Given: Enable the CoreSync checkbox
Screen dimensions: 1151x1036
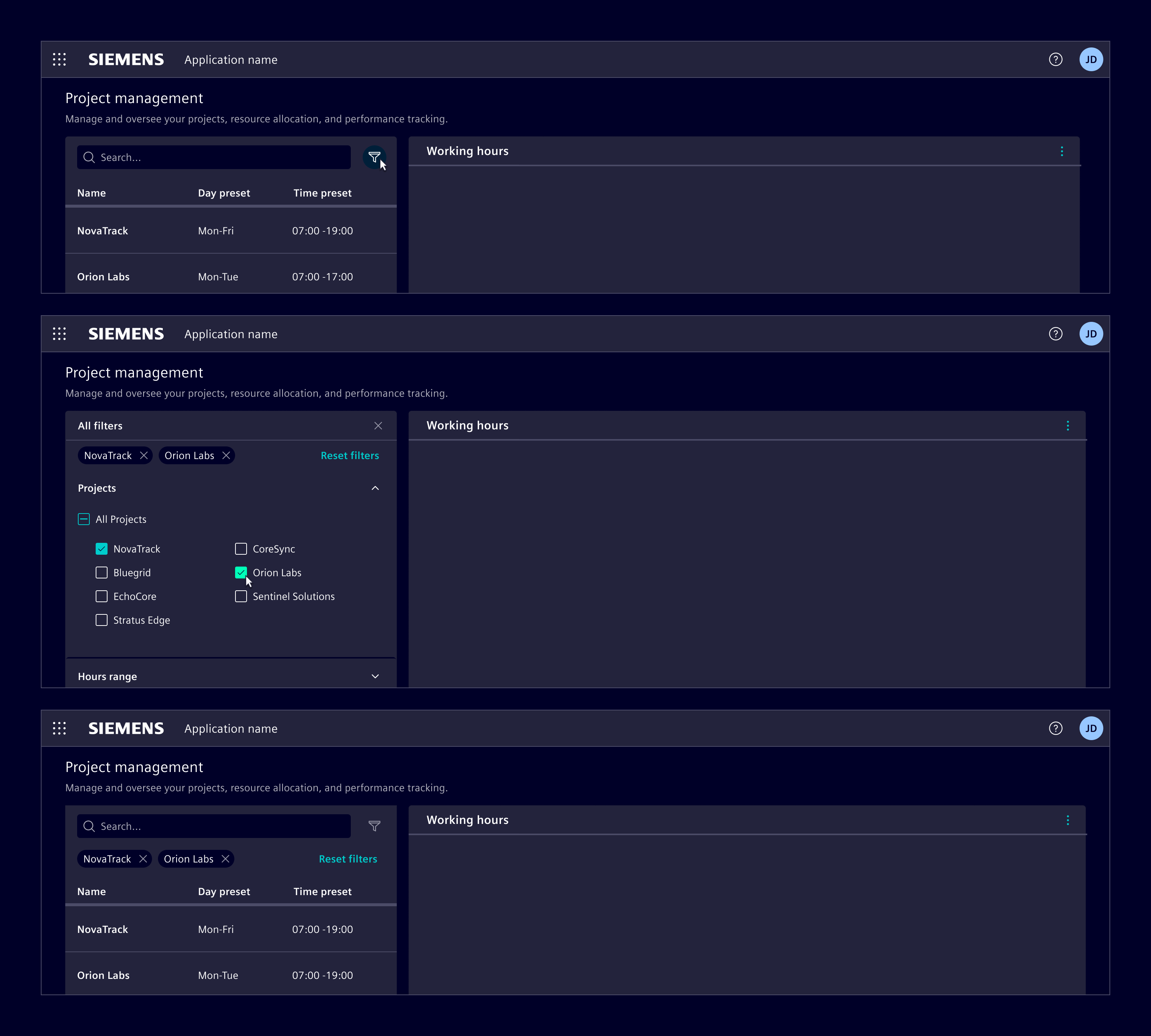Looking at the screenshot, I should [241, 549].
